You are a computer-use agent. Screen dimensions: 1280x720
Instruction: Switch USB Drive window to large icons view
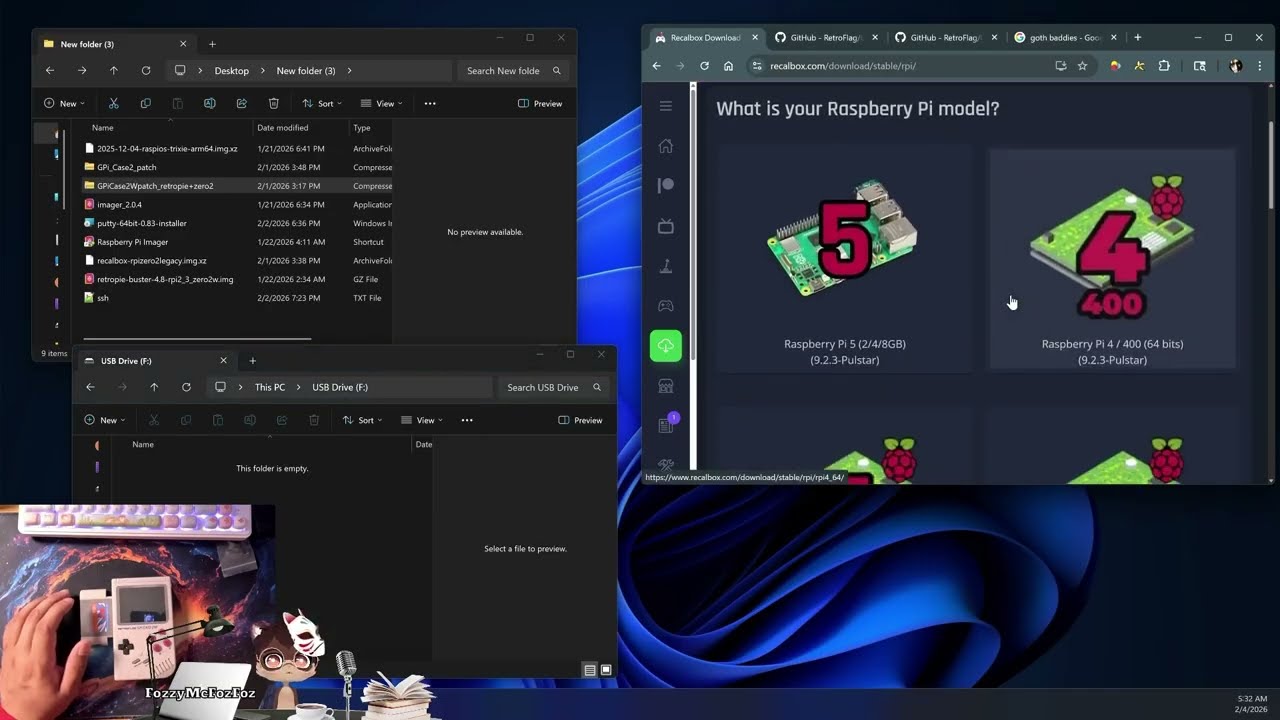(606, 670)
